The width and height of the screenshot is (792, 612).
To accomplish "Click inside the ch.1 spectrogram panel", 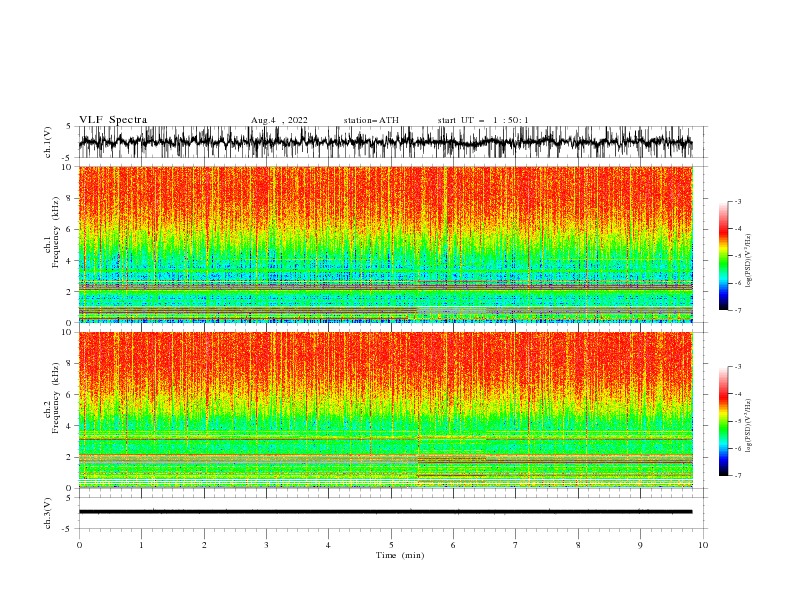I will point(385,244).
